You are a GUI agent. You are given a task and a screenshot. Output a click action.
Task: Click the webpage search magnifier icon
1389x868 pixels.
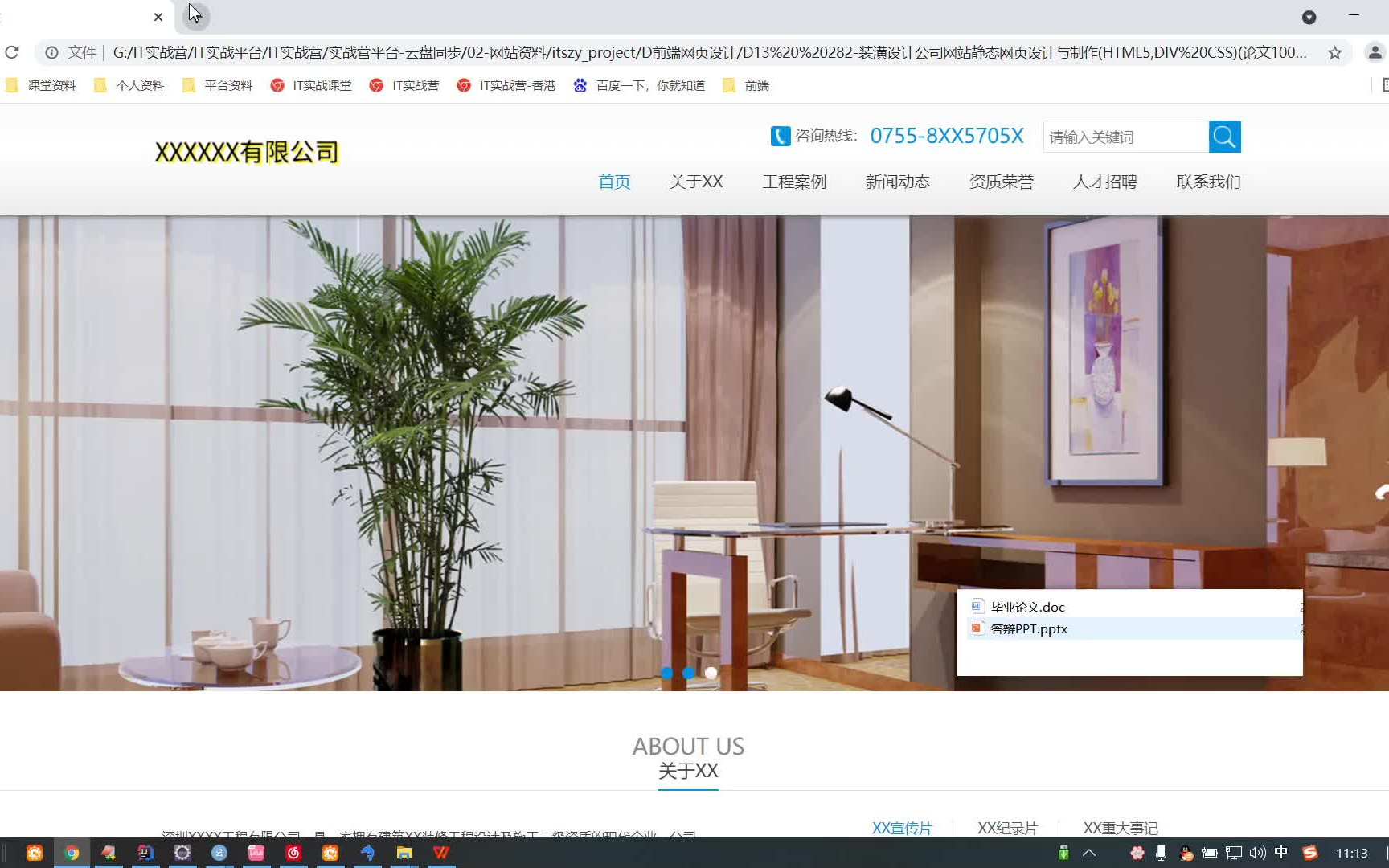(1224, 137)
